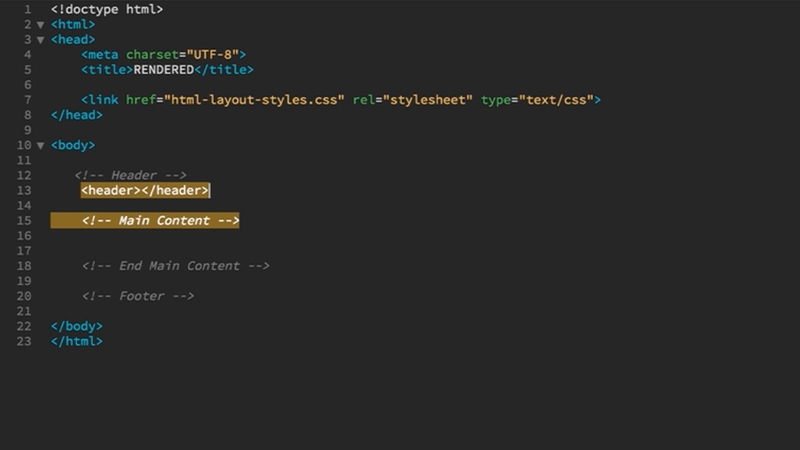Click the Header comment

tap(131, 176)
